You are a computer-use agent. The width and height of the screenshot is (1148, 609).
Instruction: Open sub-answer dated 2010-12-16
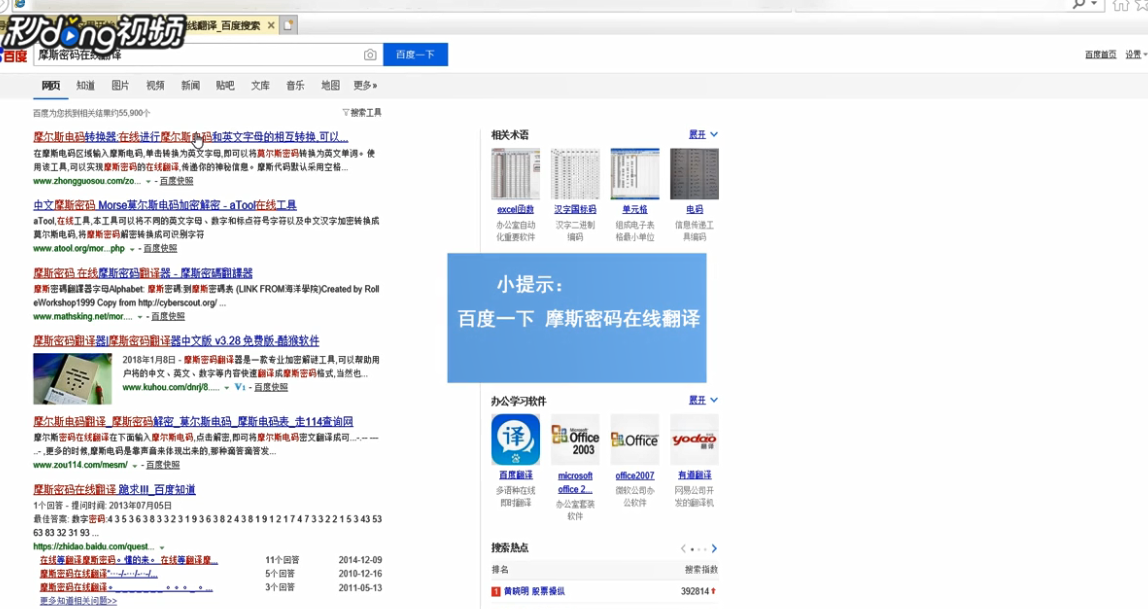point(99,574)
